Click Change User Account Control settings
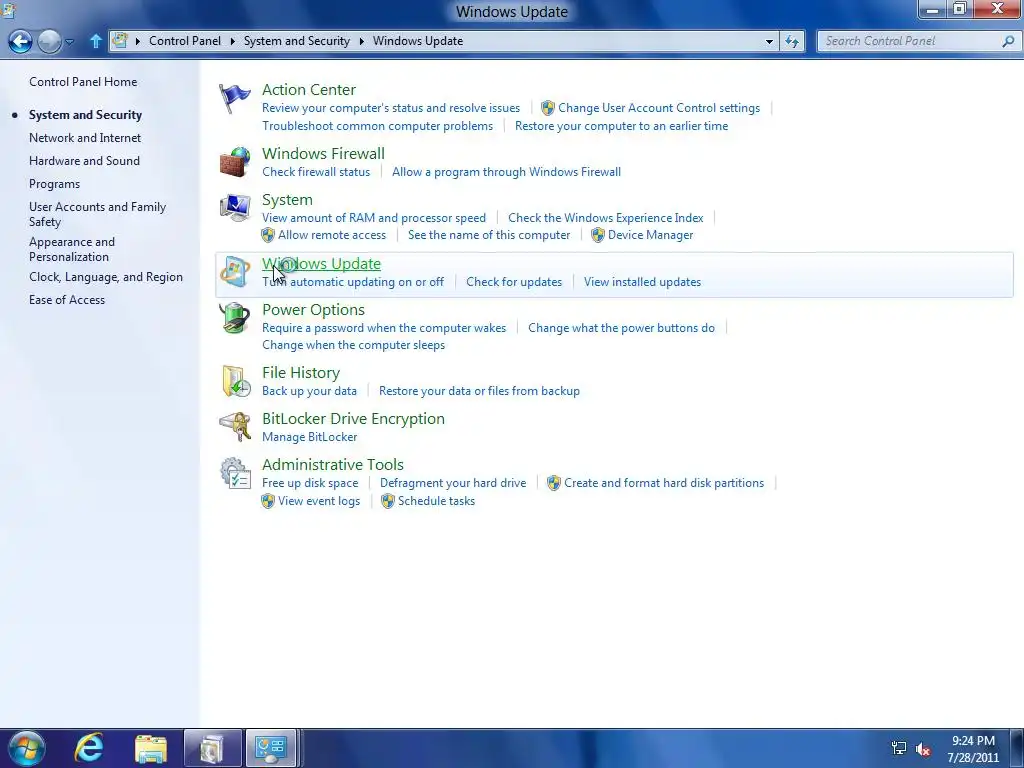Image resolution: width=1024 pixels, height=768 pixels. [659, 108]
